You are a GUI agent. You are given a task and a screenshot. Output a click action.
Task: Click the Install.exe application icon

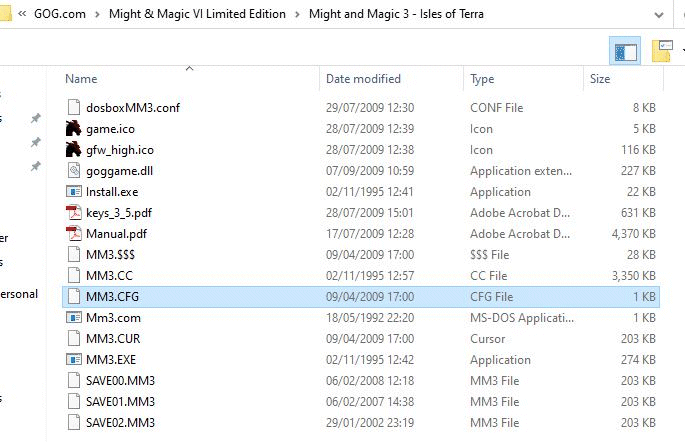[x=74, y=191]
